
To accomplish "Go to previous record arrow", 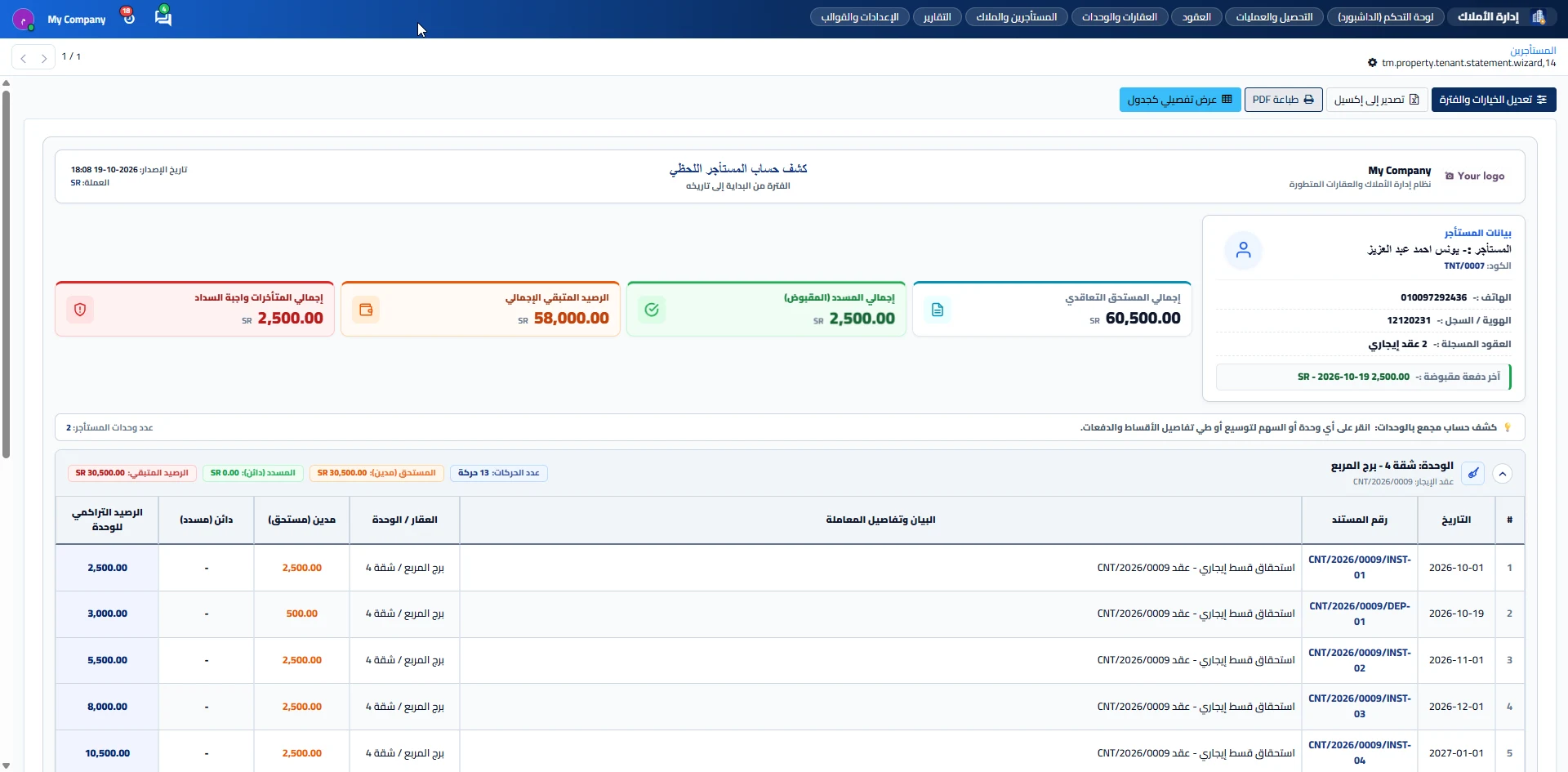I will pyautogui.click(x=24, y=57).
